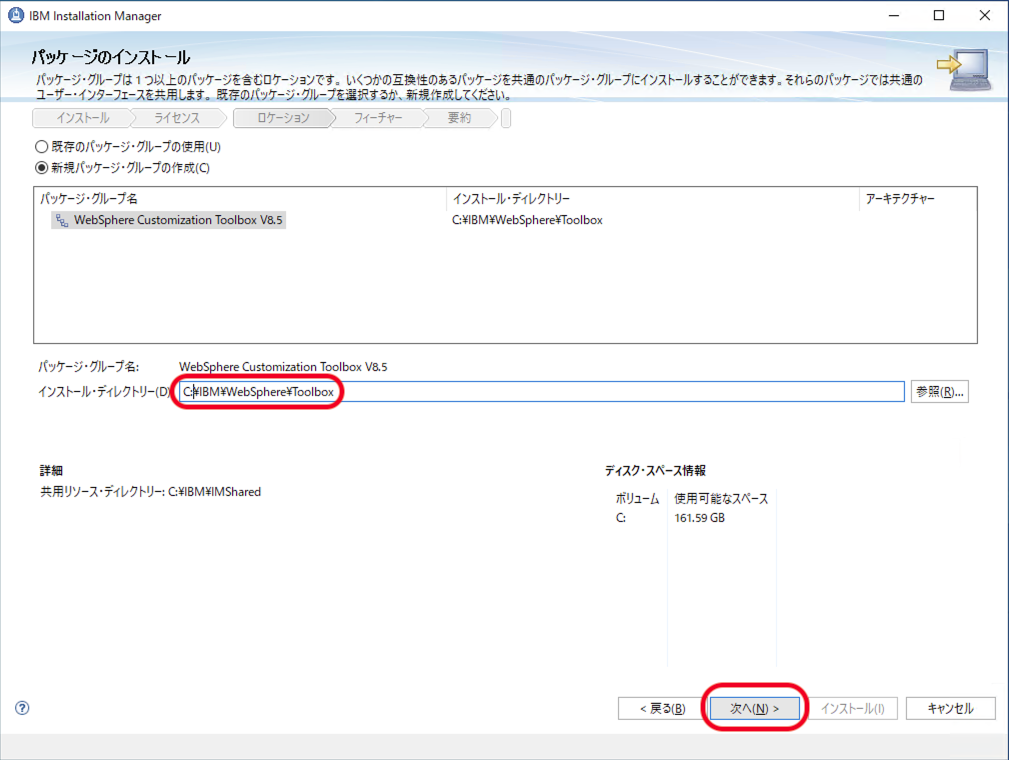The image size is (1009, 760).
Task: Go to the ライセンス wizard step
Action: [177, 118]
